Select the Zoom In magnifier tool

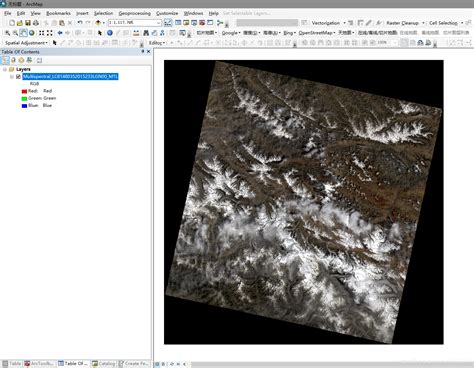click(x=7, y=33)
